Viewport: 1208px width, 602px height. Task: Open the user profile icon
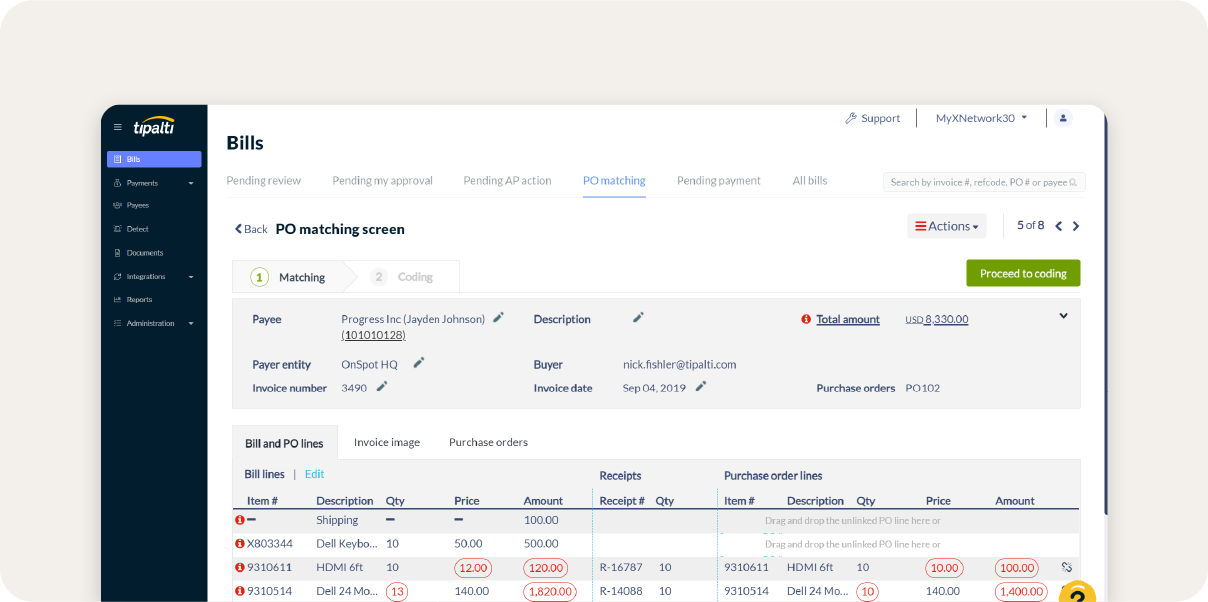1062,117
